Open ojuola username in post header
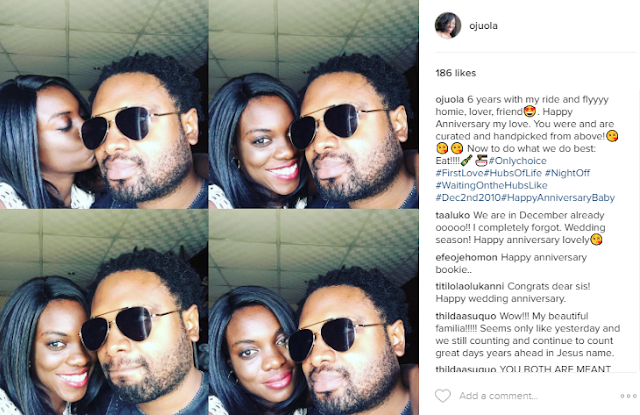Screen dimensions: 640x415 [483, 26]
